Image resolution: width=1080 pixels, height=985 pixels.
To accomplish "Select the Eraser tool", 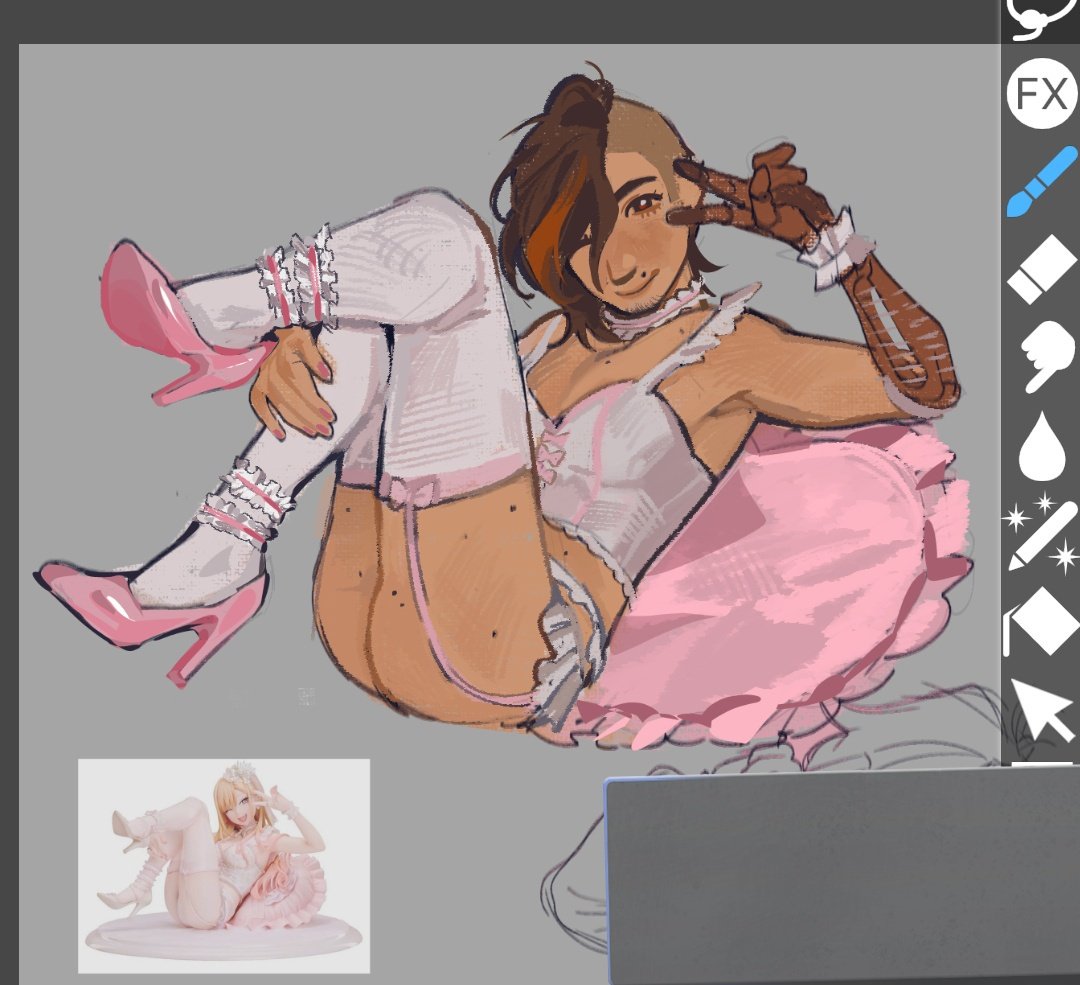I will (x=1041, y=269).
